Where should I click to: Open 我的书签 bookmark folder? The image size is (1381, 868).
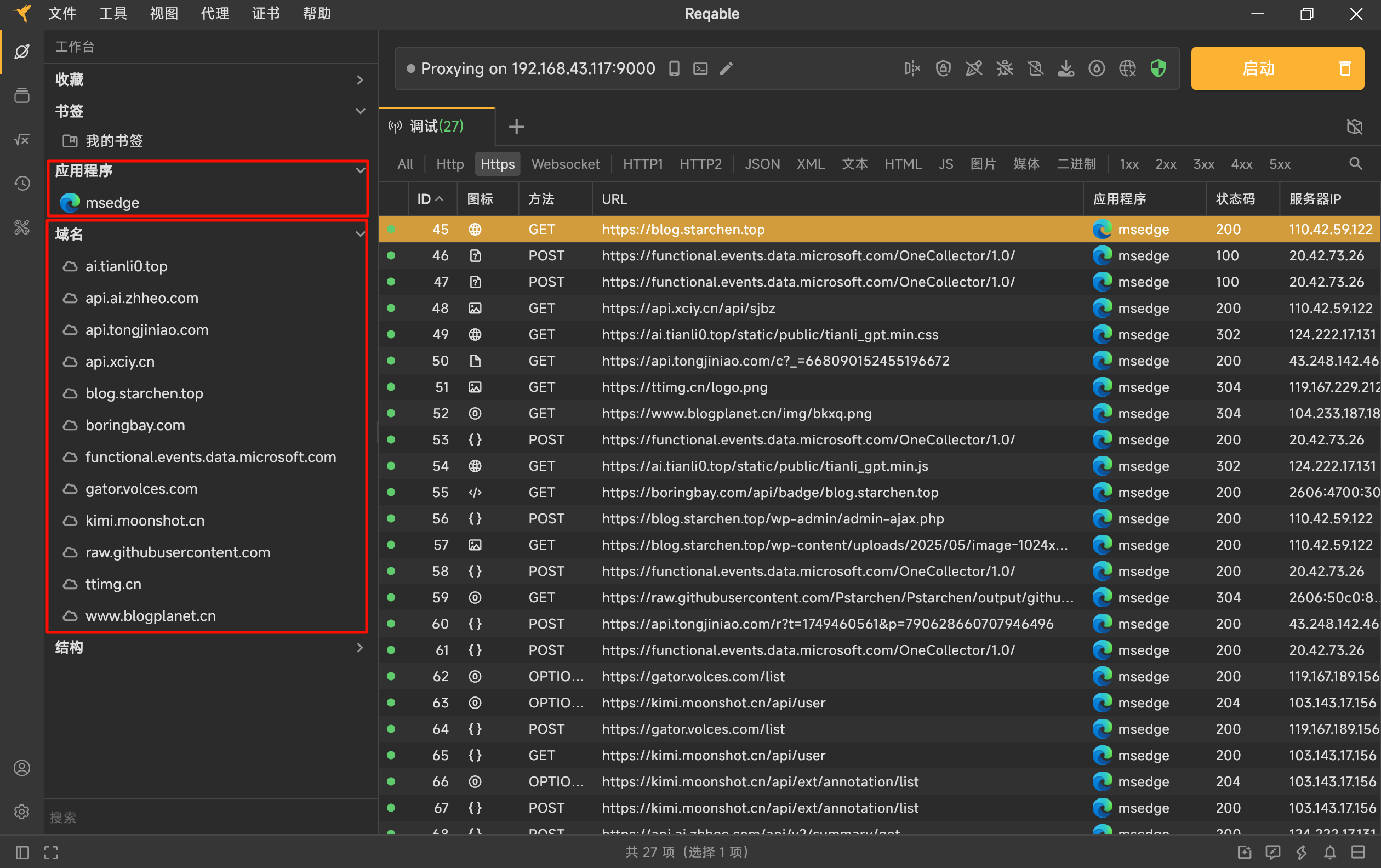(x=114, y=140)
